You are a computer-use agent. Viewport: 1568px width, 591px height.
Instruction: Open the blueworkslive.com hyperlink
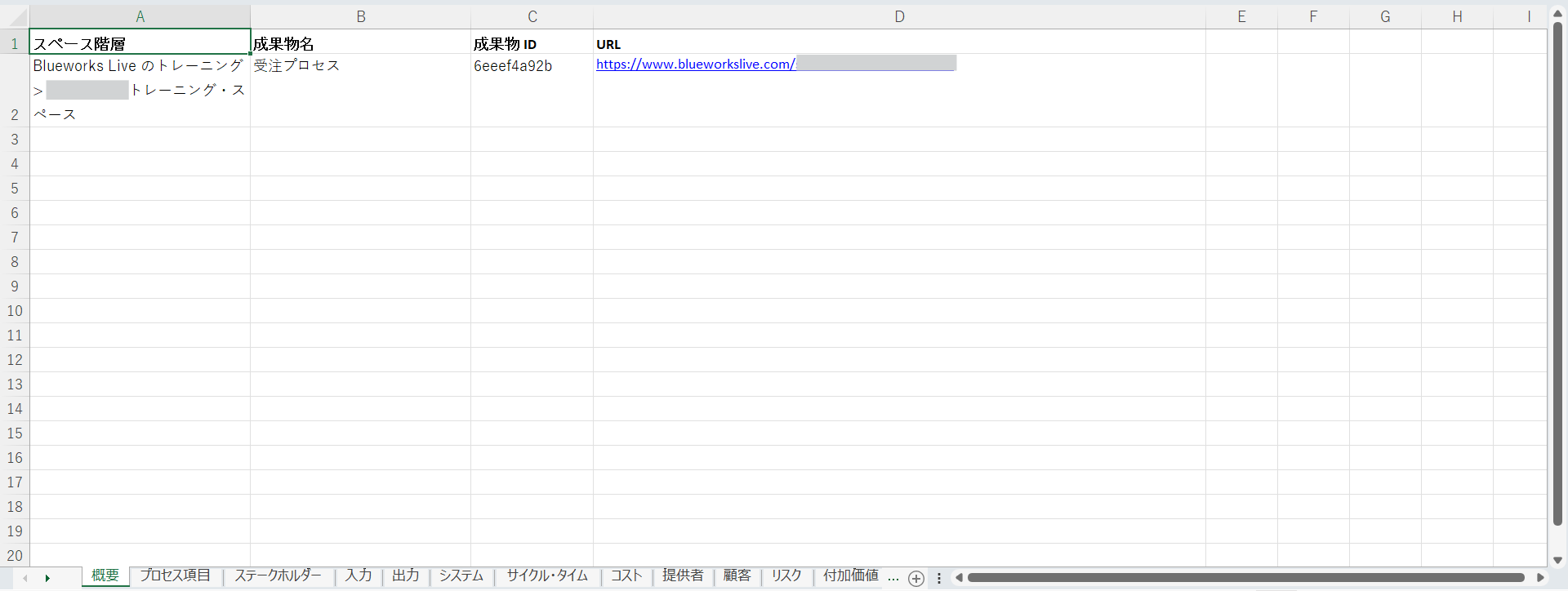tap(695, 64)
